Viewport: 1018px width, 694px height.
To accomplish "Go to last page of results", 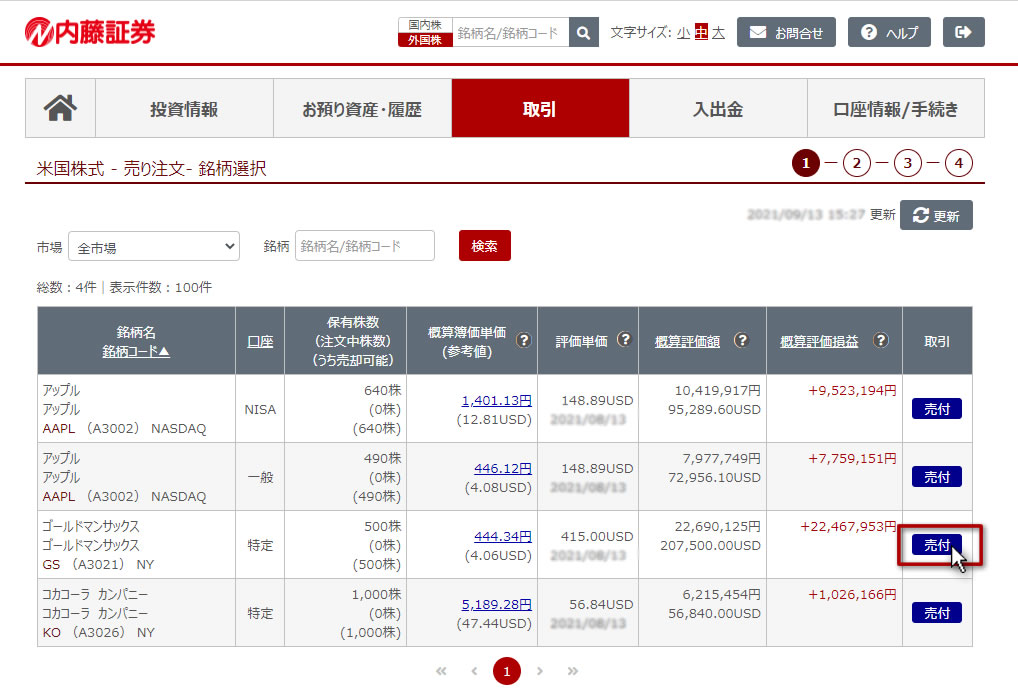I will [x=572, y=671].
